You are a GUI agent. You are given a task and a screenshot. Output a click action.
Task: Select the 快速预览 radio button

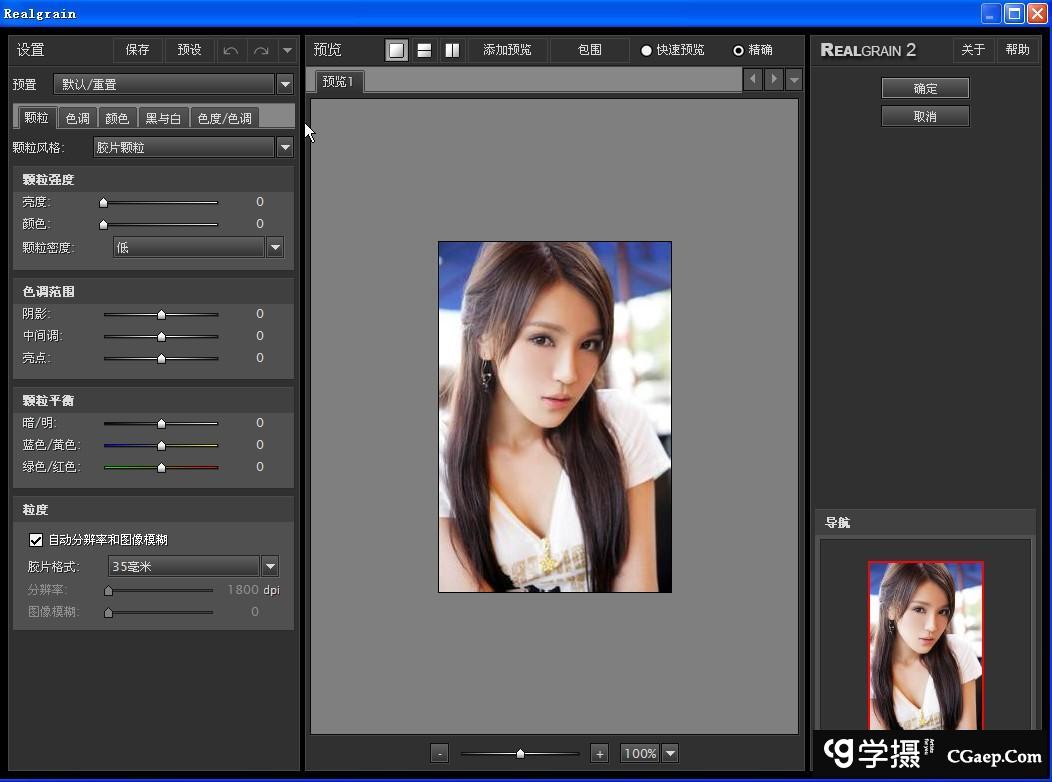pyautogui.click(x=646, y=50)
